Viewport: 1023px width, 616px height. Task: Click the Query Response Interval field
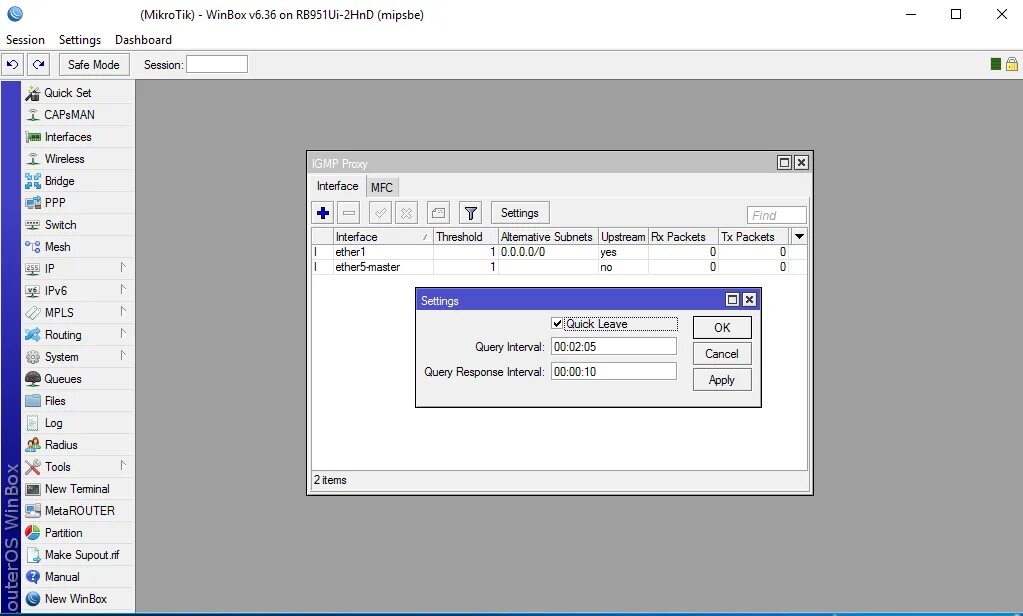614,371
